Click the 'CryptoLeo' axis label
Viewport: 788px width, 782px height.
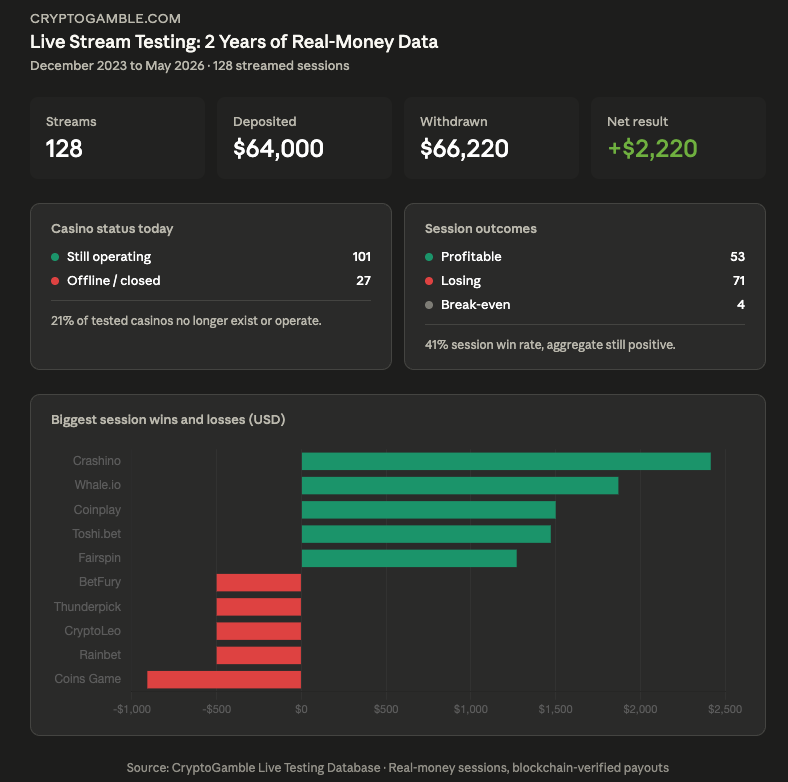(x=92, y=631)
